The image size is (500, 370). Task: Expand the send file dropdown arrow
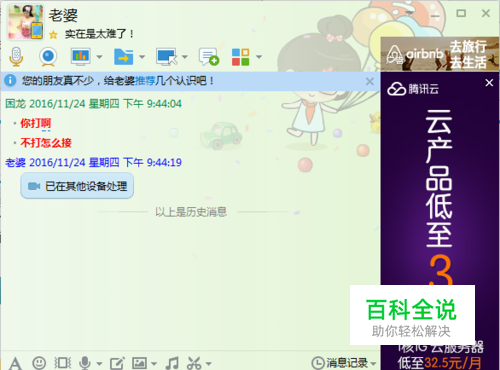coord(142,57)
